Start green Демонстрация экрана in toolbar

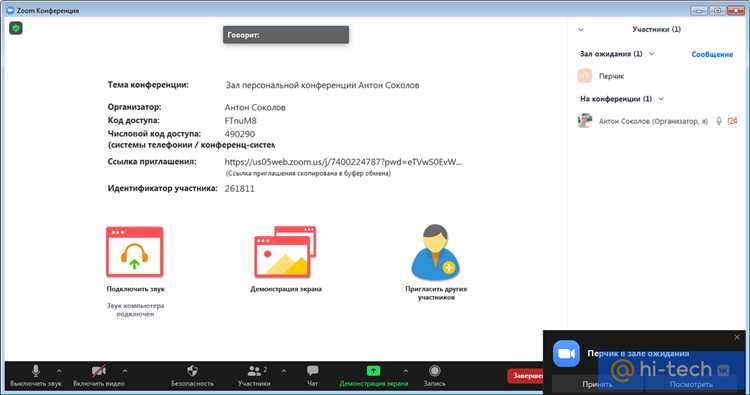coord(373,375)
